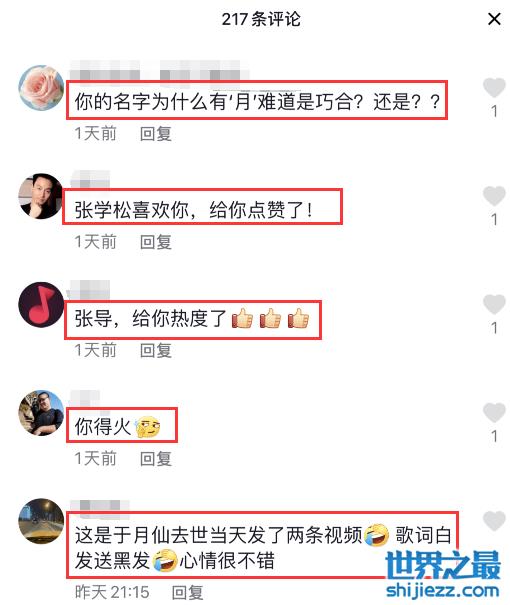The image size is (510, 605).
Task: Open the avatar beside 你得火 comment
Action: [41, 413]
